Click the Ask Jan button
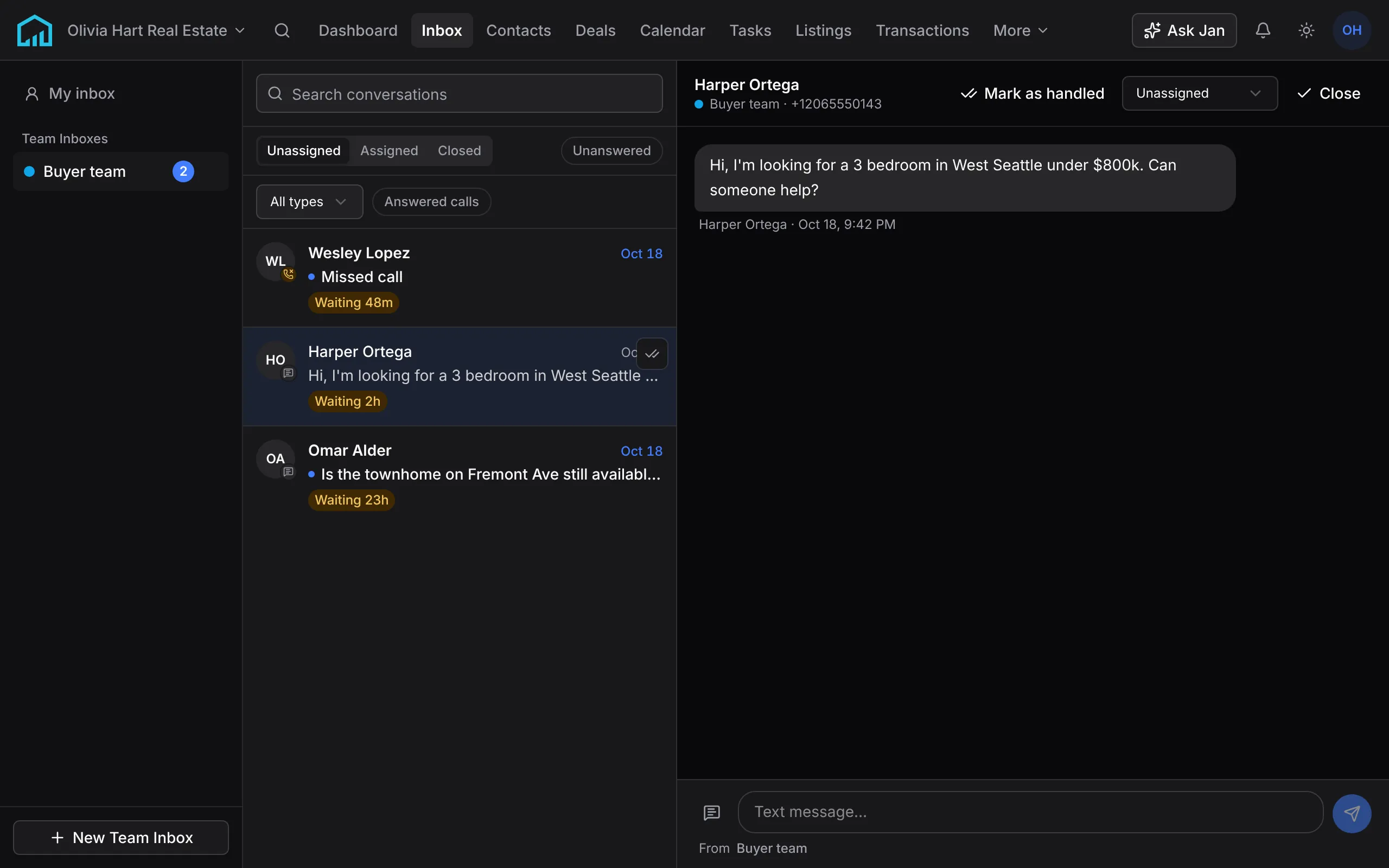This screenshot has height=868, width=1389. [1184, 30]
